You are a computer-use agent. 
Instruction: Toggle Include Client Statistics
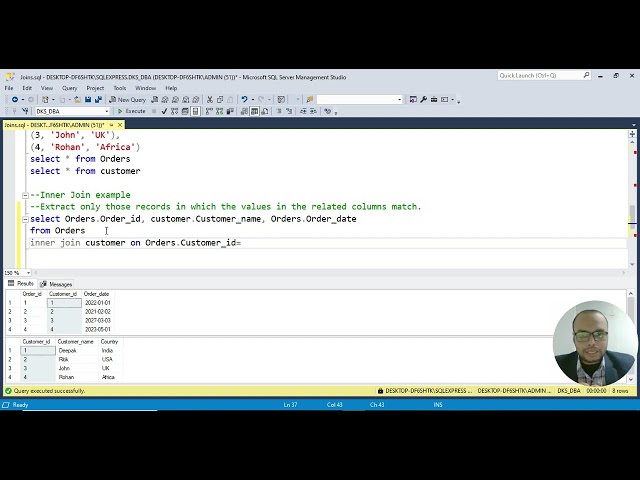click(229, 111)
